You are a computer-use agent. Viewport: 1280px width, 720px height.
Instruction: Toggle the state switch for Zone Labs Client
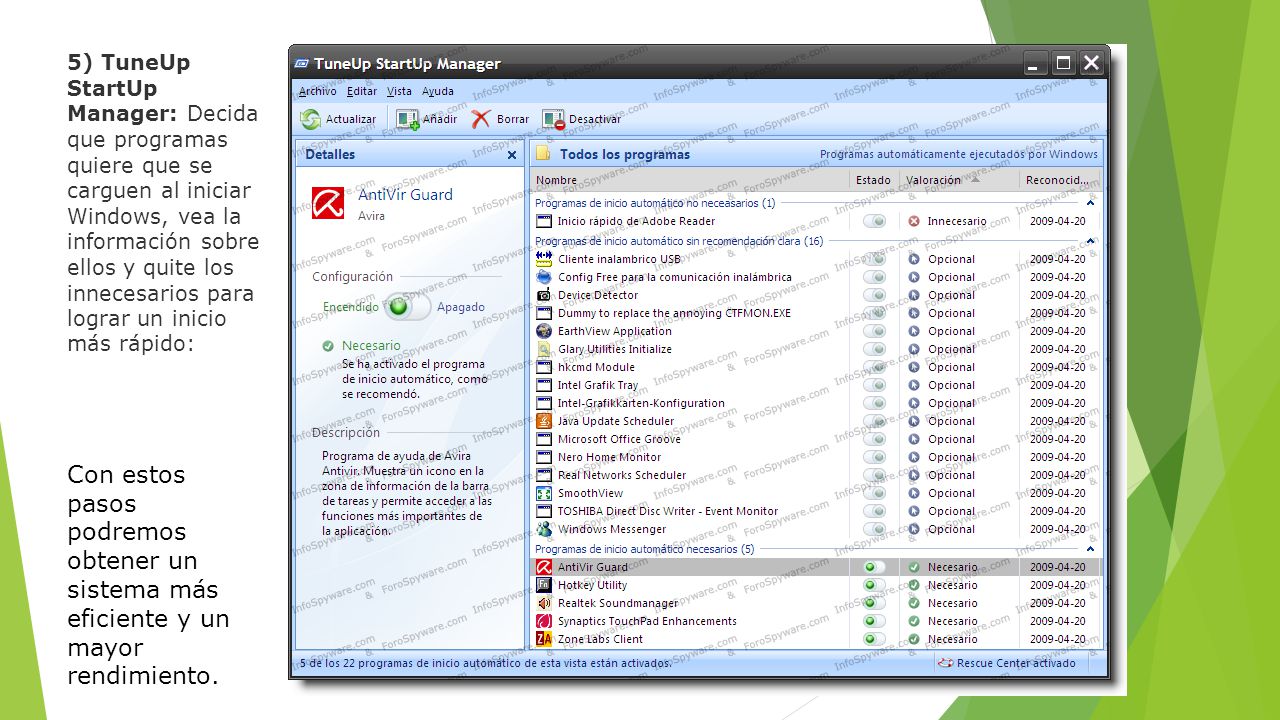click(875, 639)
